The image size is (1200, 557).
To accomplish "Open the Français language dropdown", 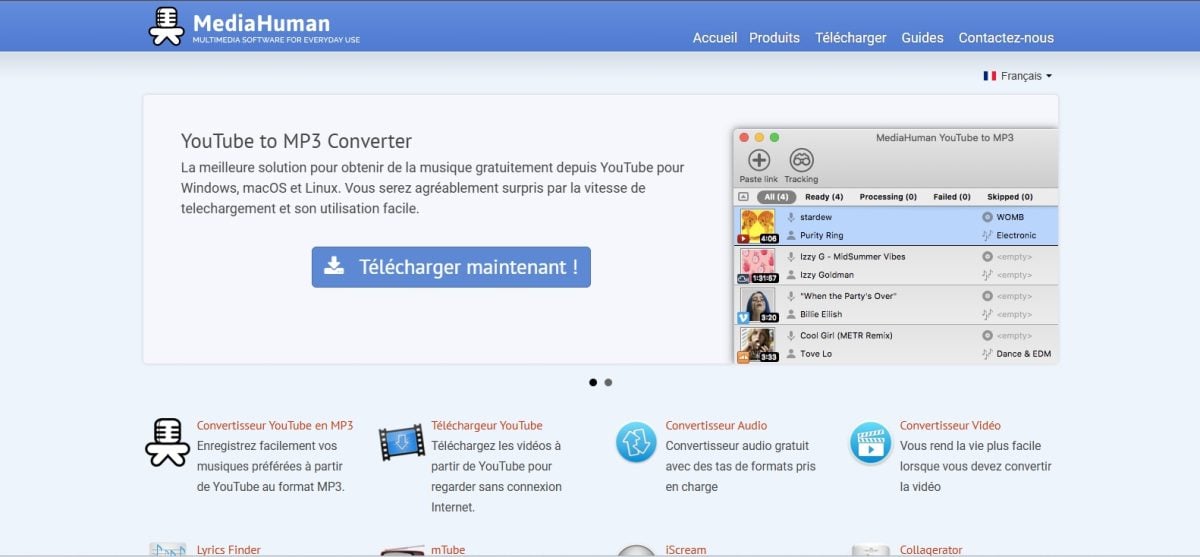I will (1018, 76).
